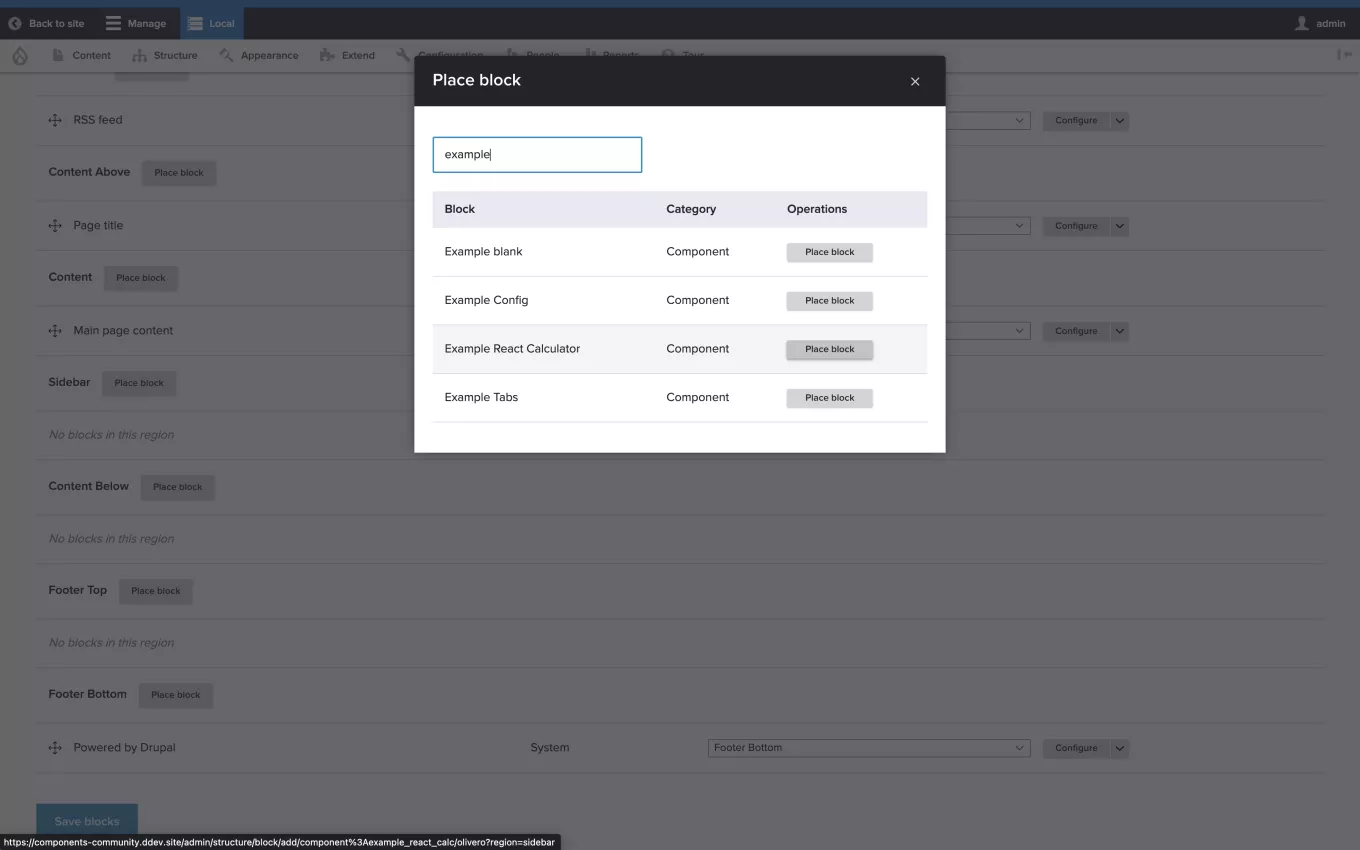Place the Example React Calculator block
Viewport: 1360px width, 850px height.
coord(829,349)
